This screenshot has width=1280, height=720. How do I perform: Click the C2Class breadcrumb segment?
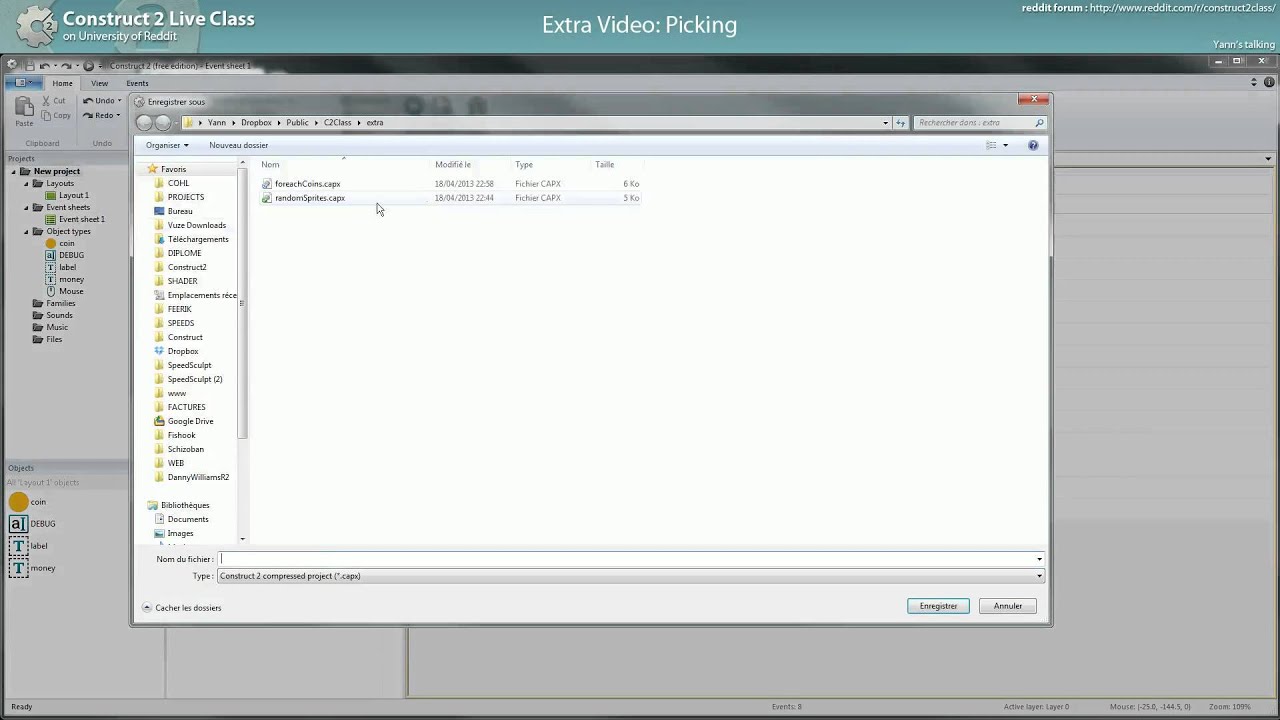(337, 123)
